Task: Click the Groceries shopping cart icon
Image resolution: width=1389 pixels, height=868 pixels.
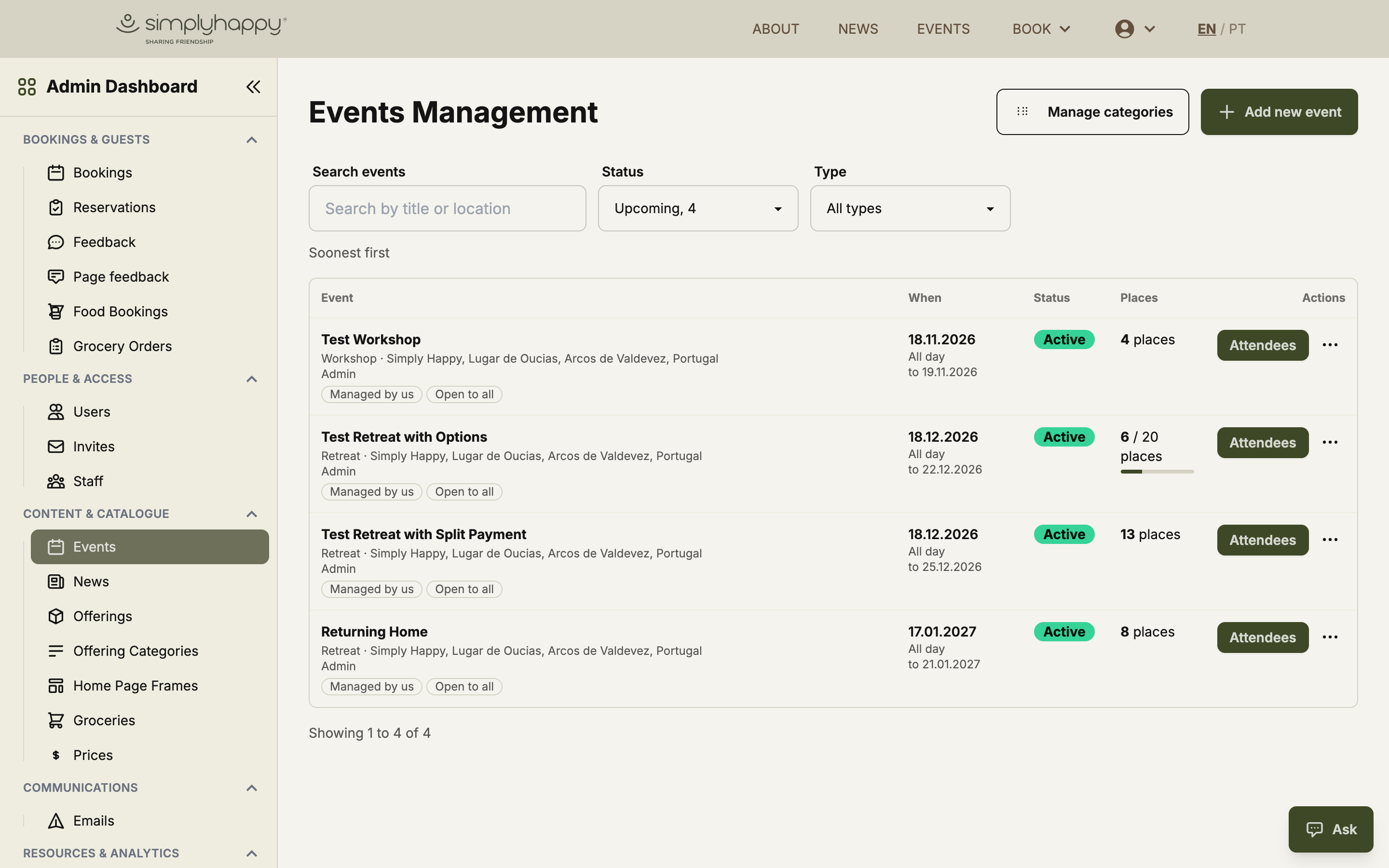Action: pyautogui.click(x=55, y=720)
